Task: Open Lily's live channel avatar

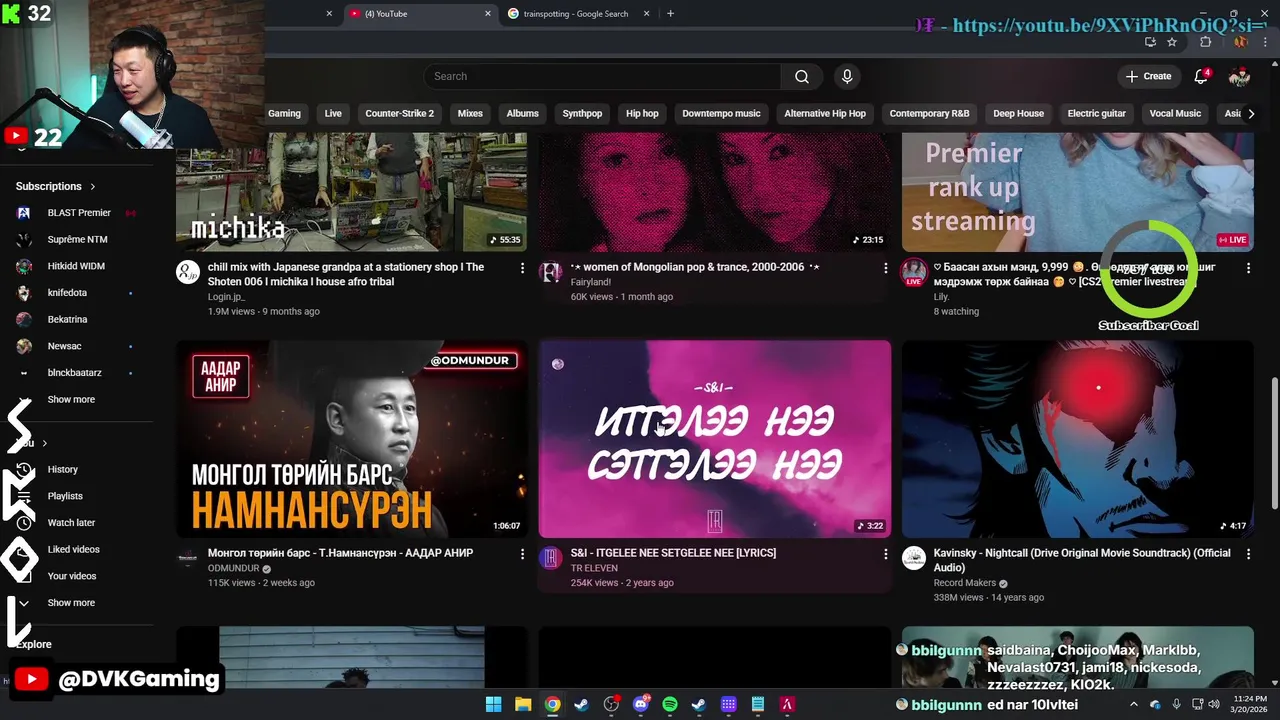Action: point(914,272)
